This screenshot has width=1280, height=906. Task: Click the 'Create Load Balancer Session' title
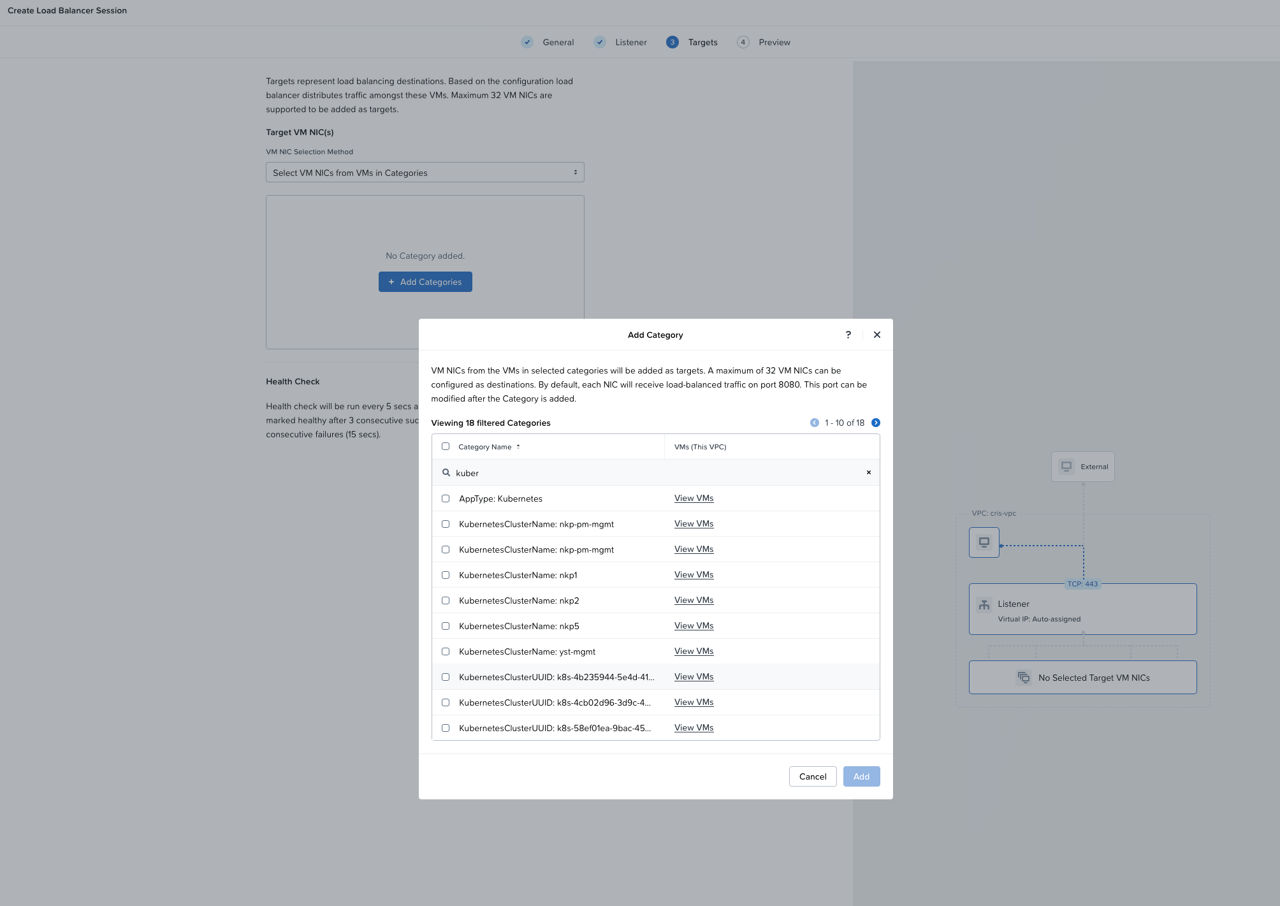(x=67, y=11)
